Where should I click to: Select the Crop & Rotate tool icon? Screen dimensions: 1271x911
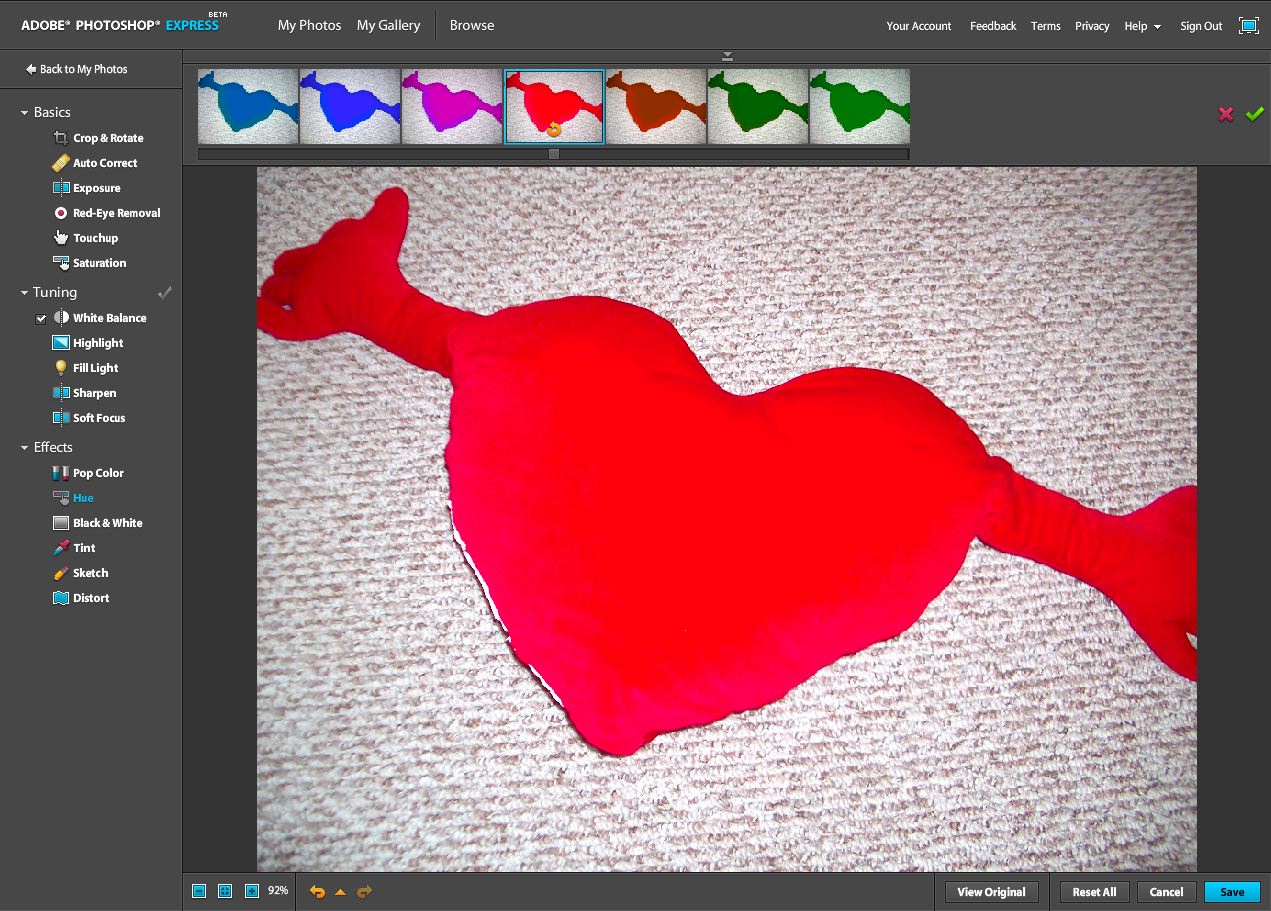click(x=60, y=138)
